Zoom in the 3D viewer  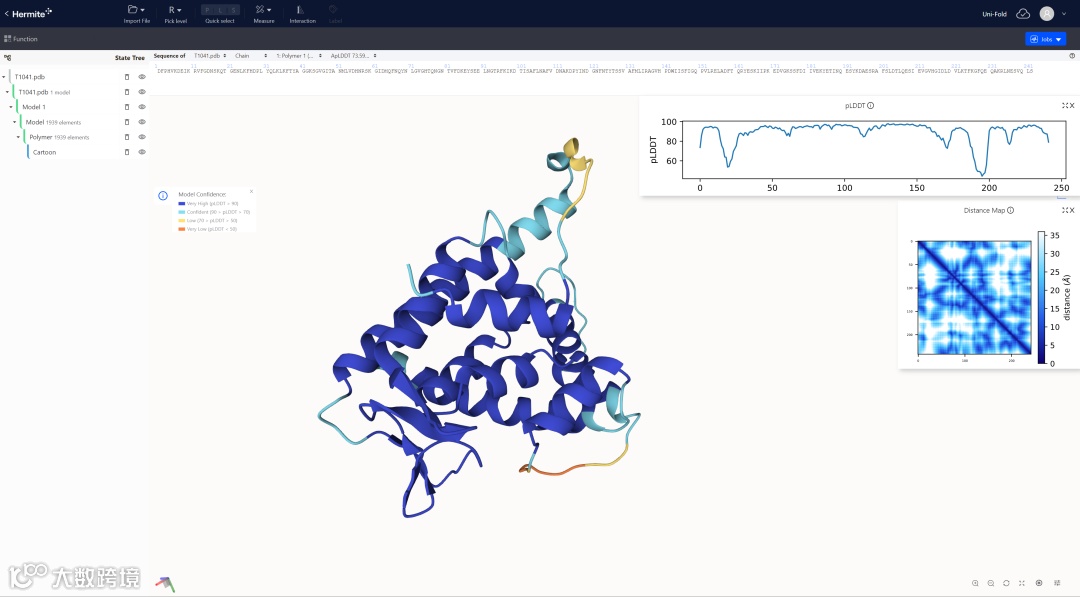(x=975, y=583)
